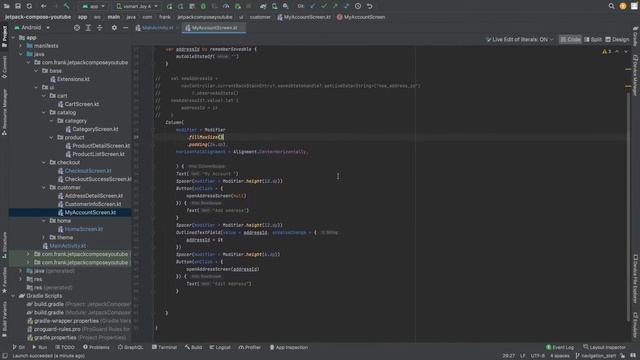This screenshot has width=640, height=360.
Task: Click the Collapse All icon in Project panel
Action: [x=100, y=28]
